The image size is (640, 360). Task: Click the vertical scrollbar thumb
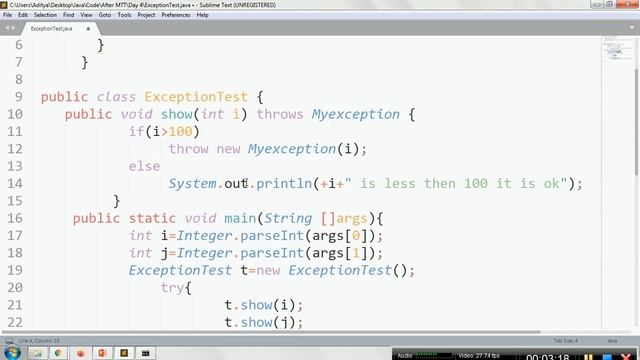pyautogui.click(x=636, y=122)
